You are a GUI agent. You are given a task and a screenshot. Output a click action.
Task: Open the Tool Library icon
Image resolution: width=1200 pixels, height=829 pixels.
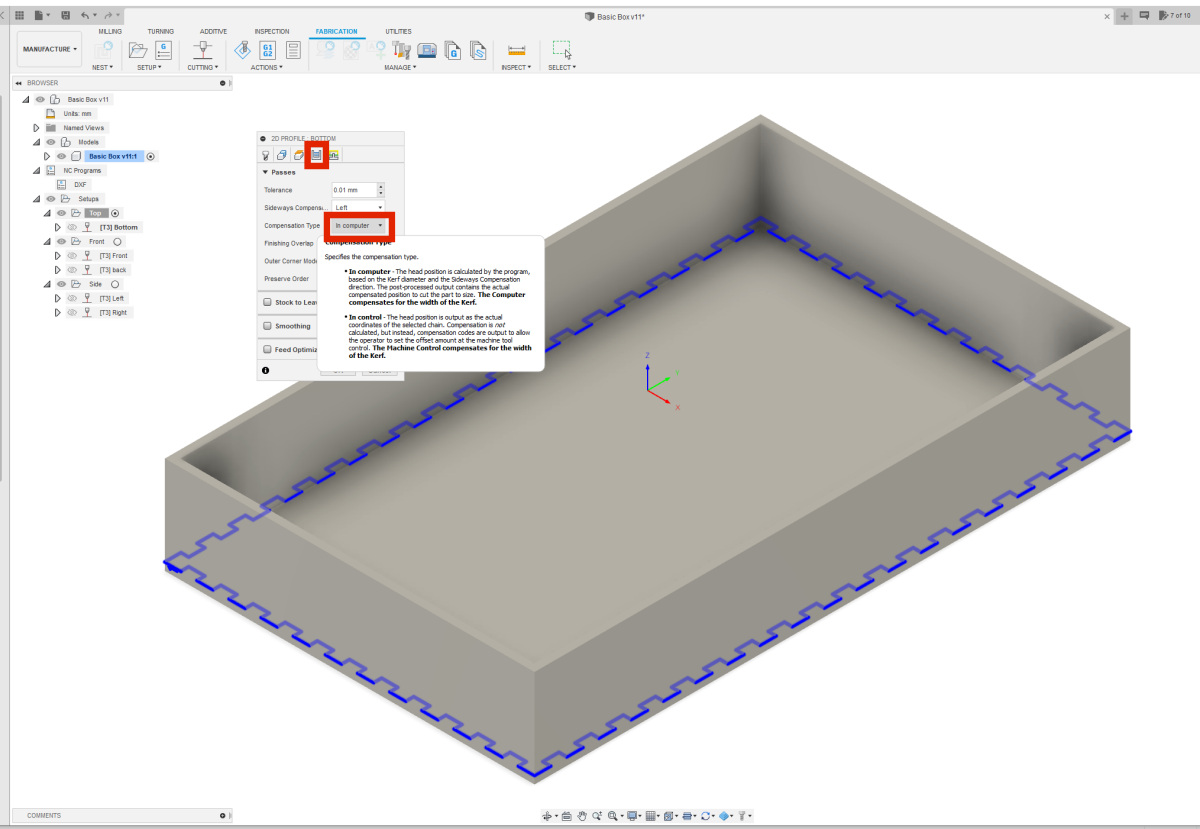(402, 50)
